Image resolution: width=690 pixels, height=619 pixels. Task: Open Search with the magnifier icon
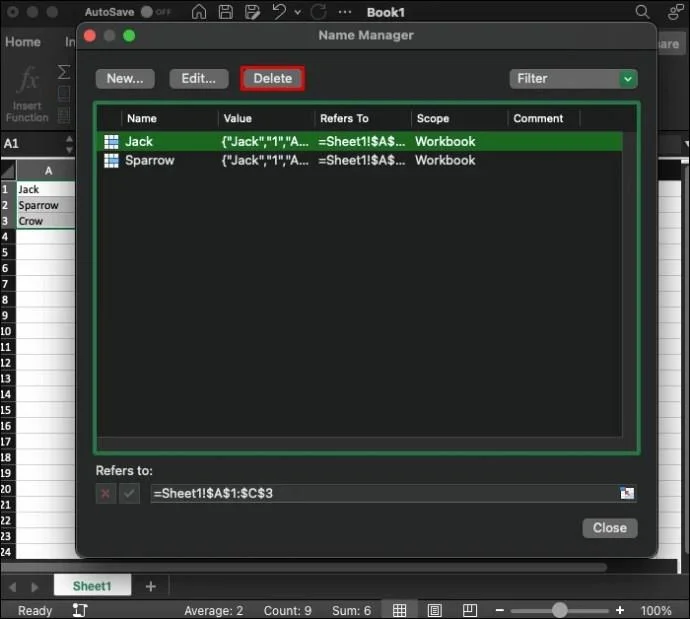(642, 12)
